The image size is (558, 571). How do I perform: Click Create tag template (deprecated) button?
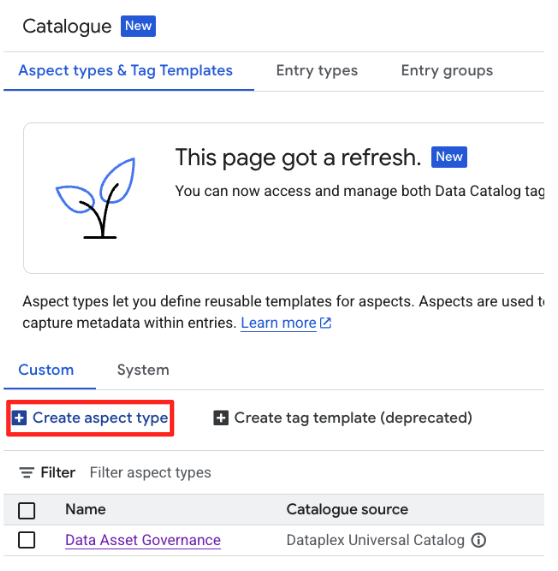343,418
